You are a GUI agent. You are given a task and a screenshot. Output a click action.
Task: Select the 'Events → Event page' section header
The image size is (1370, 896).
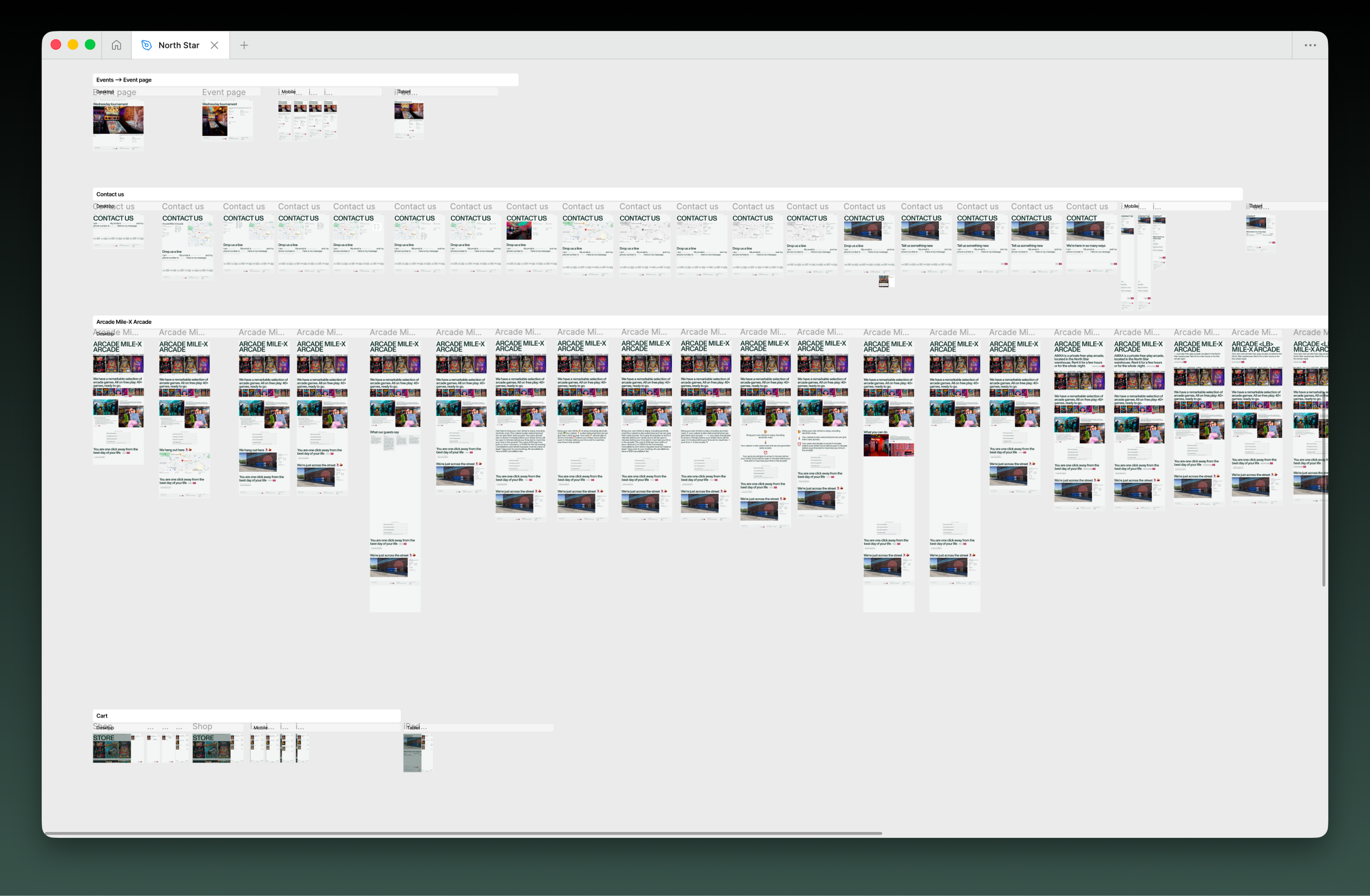pos(124,80)
